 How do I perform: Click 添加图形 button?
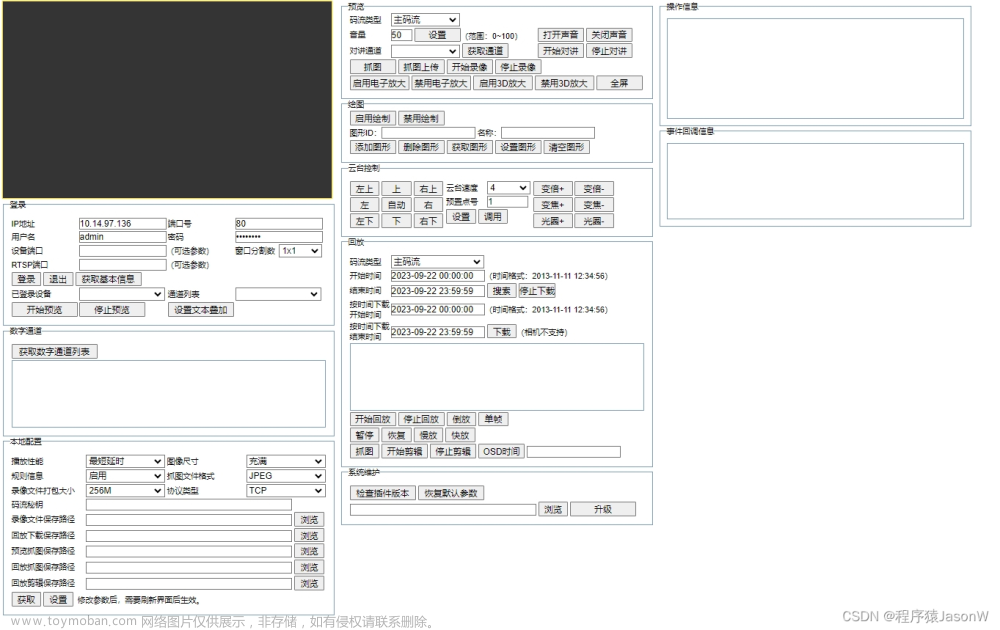pyautogui.click(x=372, y=147)
